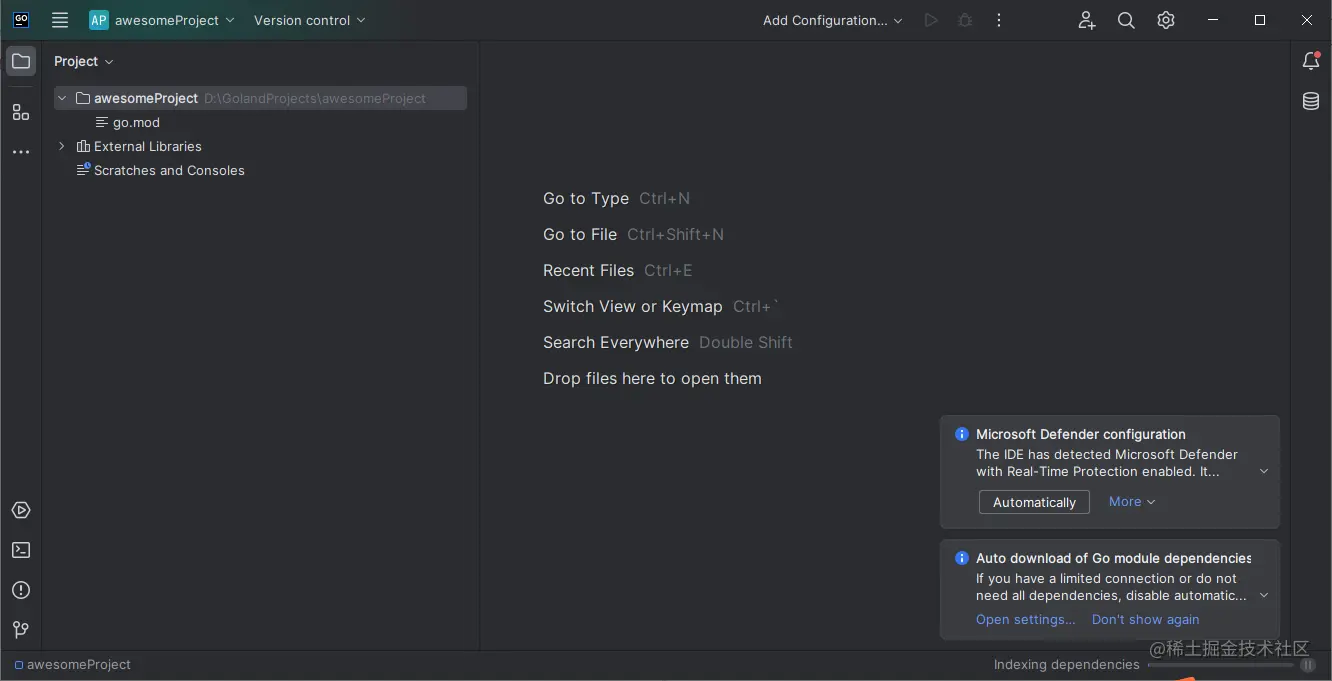This screenshot has width=1332, height=681.
Task: Click the Indexing dependencies status text
Action: tap(1066, 664)
